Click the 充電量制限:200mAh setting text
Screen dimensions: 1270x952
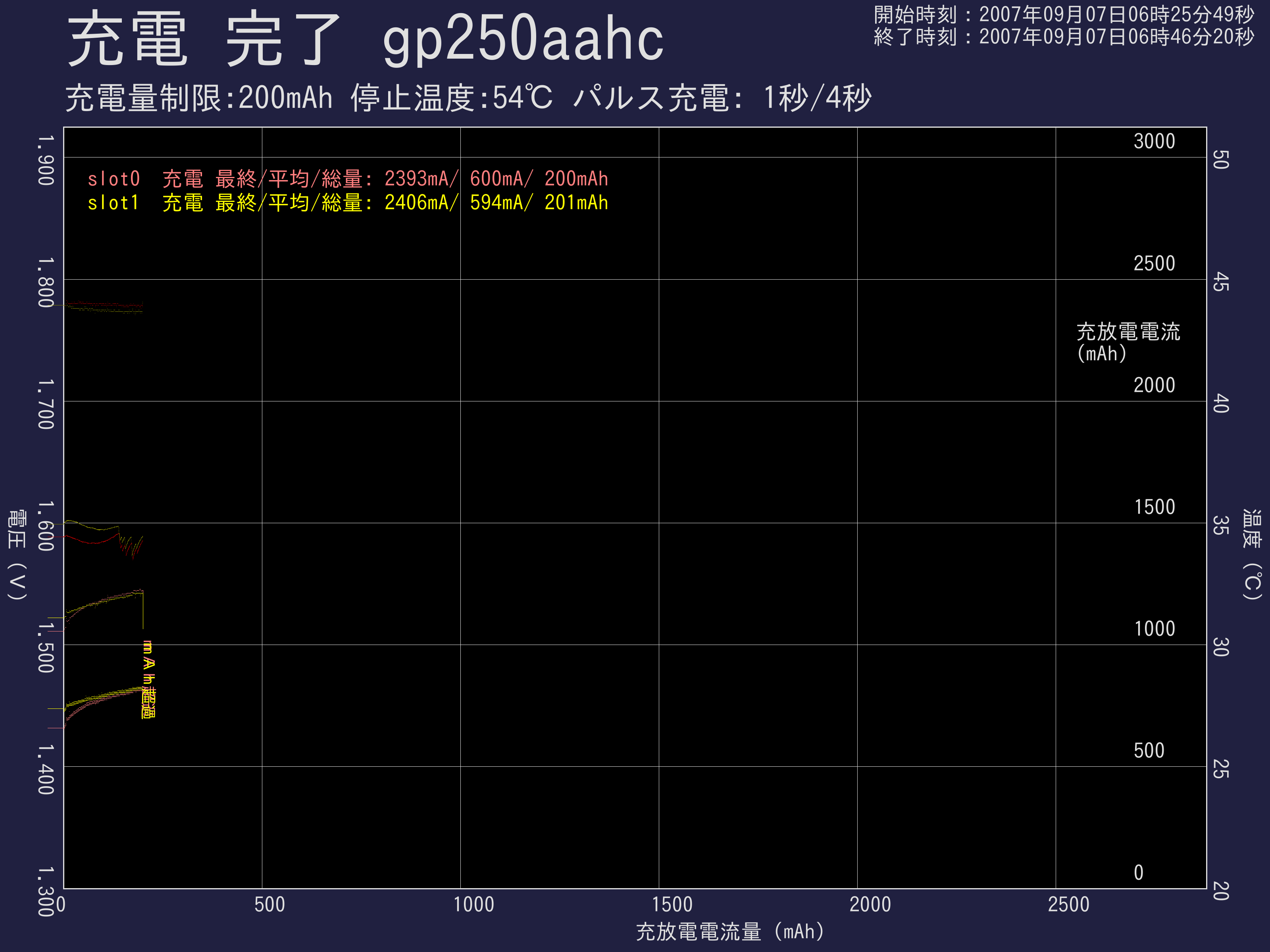199,98
